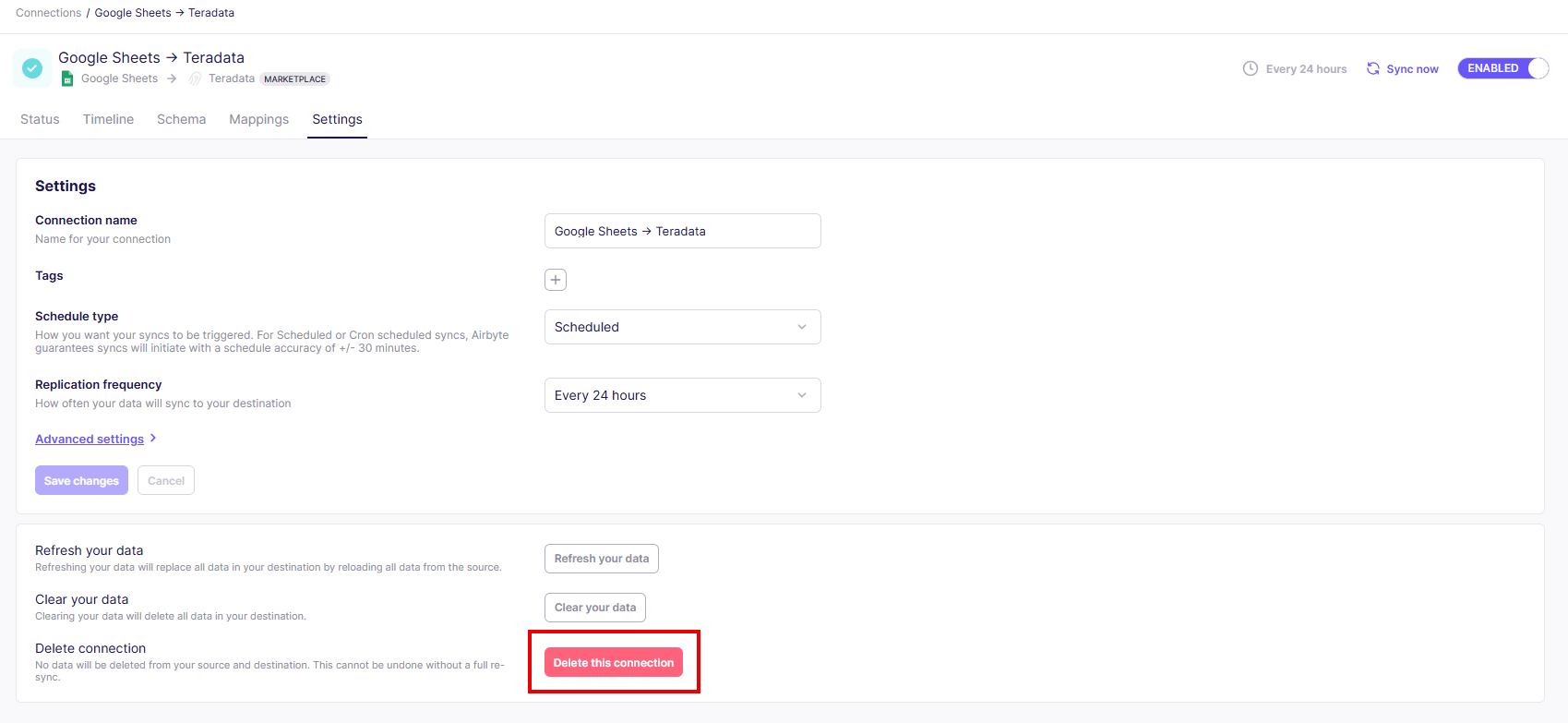
Task: Click the clock schedule icon
Action: pos(1251,68)
